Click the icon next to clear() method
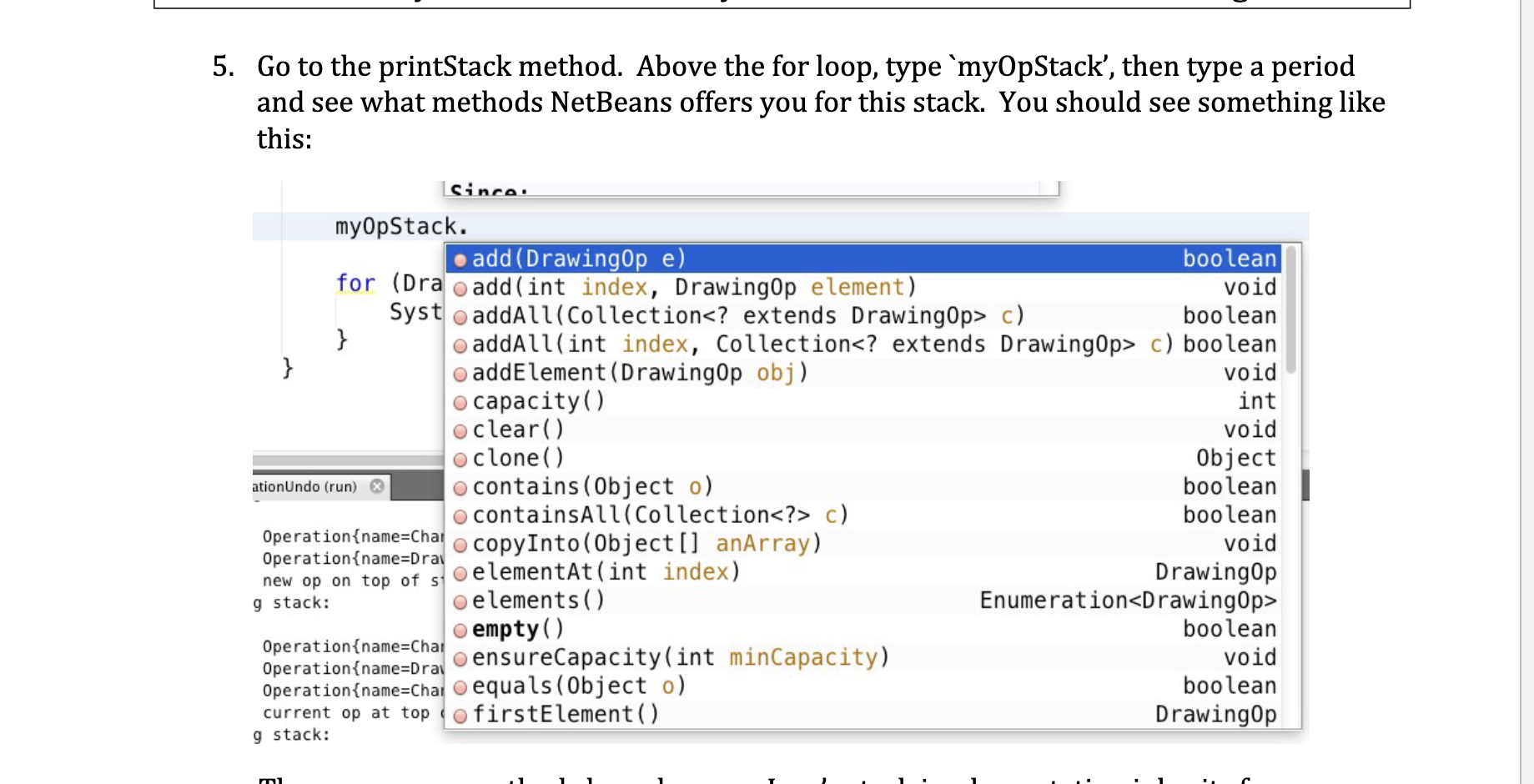This screenshot has height=784, width=1534. [460, 430]
